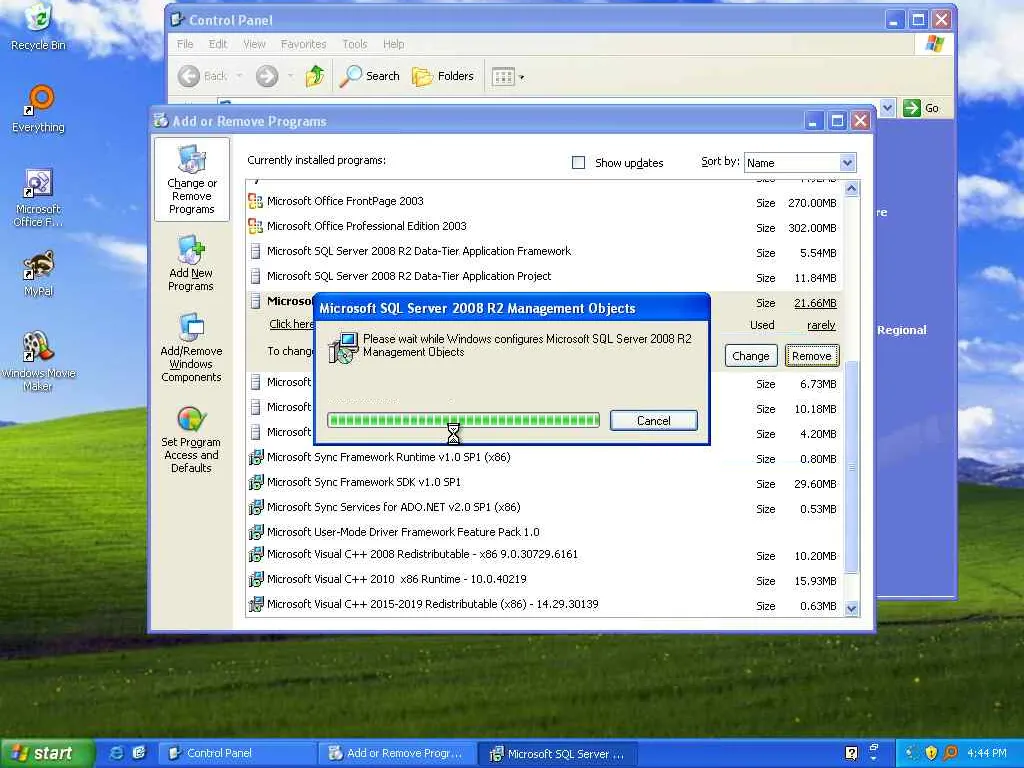Select Visual C++ 2008 Redistributable entry
The height and width of the screenshot is (768, 1024).
tap(544, 554)
